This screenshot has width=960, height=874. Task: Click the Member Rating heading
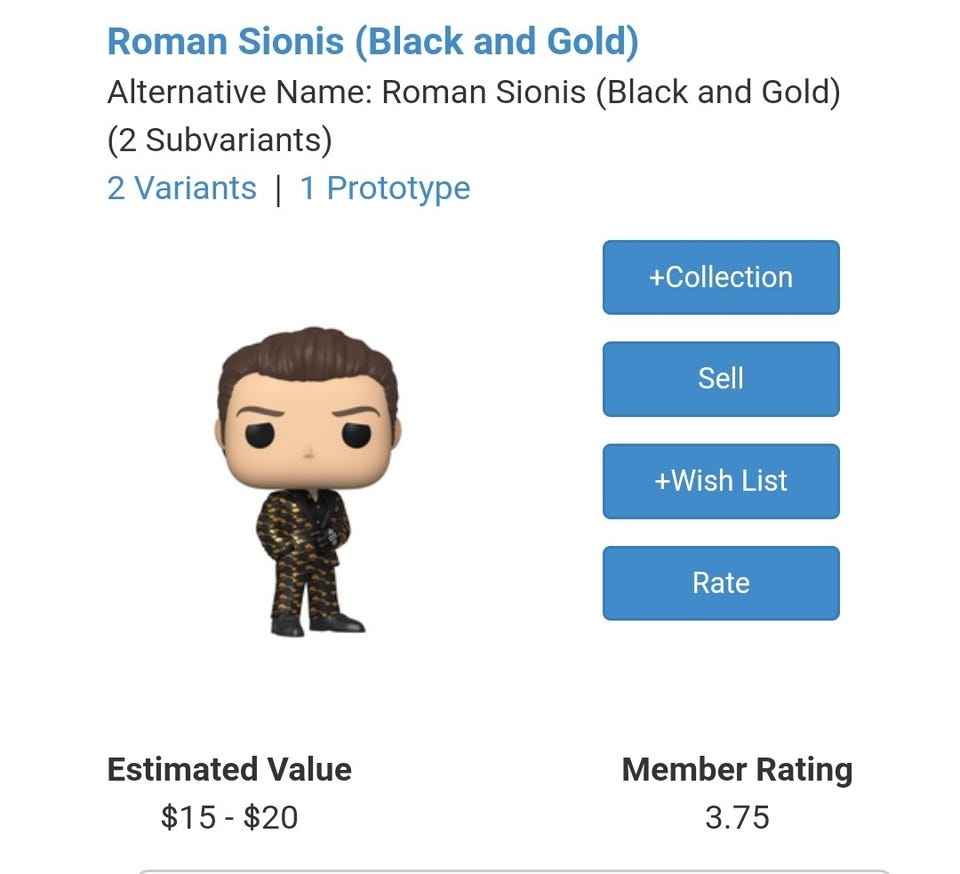click(737, 769)
